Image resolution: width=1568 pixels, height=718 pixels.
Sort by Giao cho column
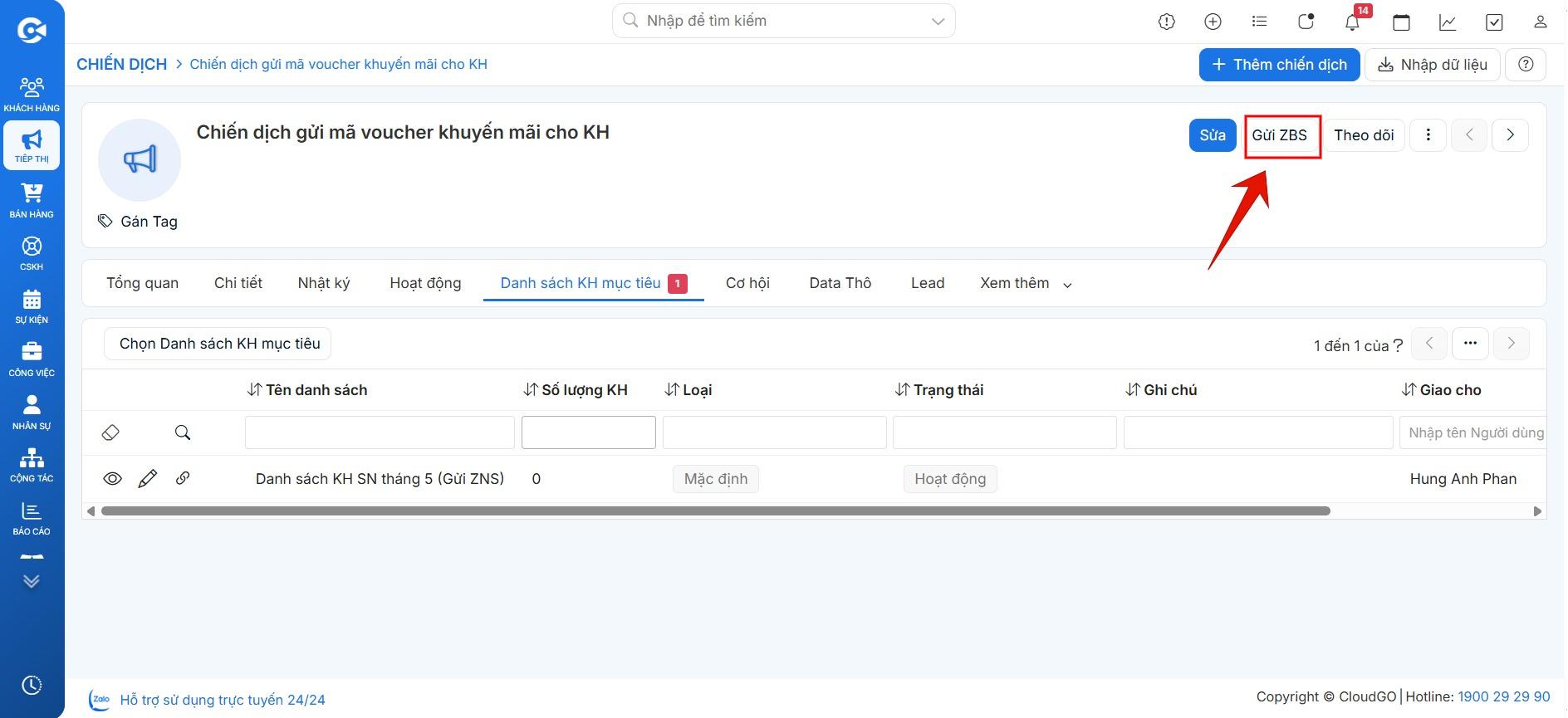coord(1442,390)
